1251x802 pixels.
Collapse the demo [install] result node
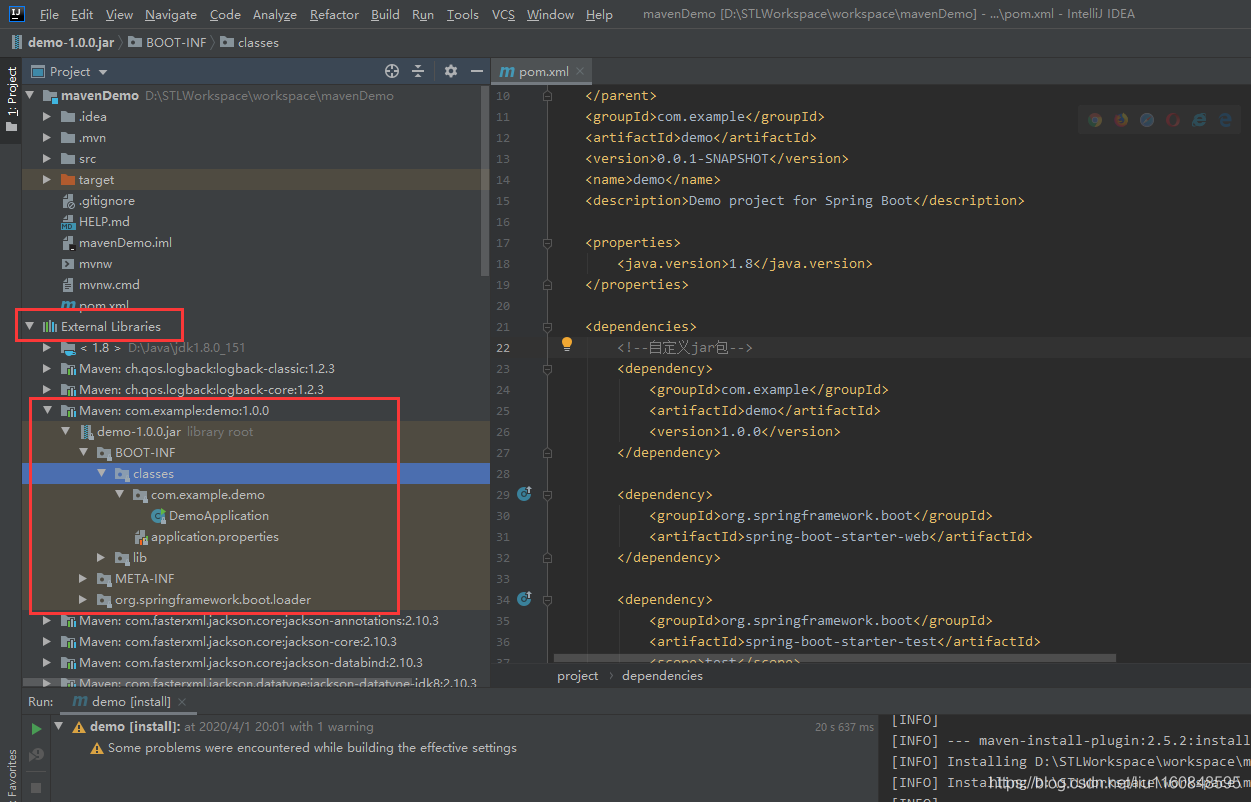(x=59, y=727)
